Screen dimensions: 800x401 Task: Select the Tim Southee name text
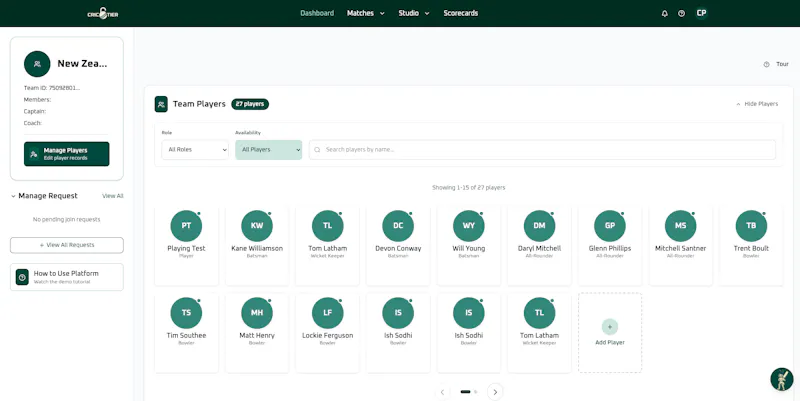[186, 336]
